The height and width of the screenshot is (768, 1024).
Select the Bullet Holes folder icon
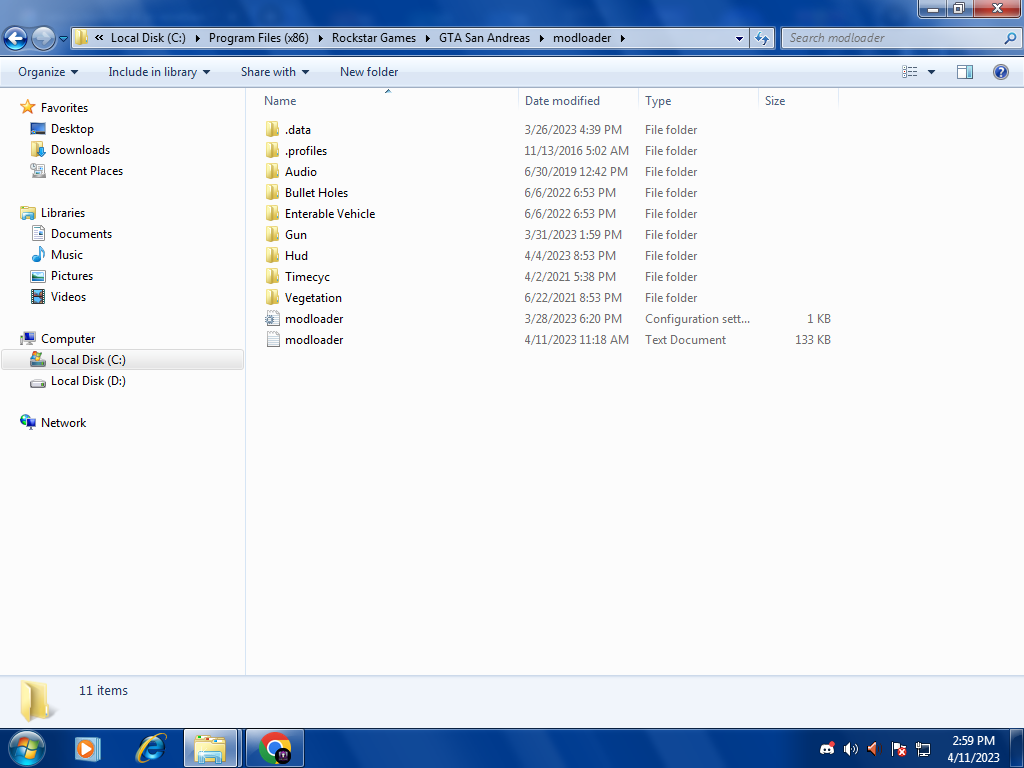point(272,192)
